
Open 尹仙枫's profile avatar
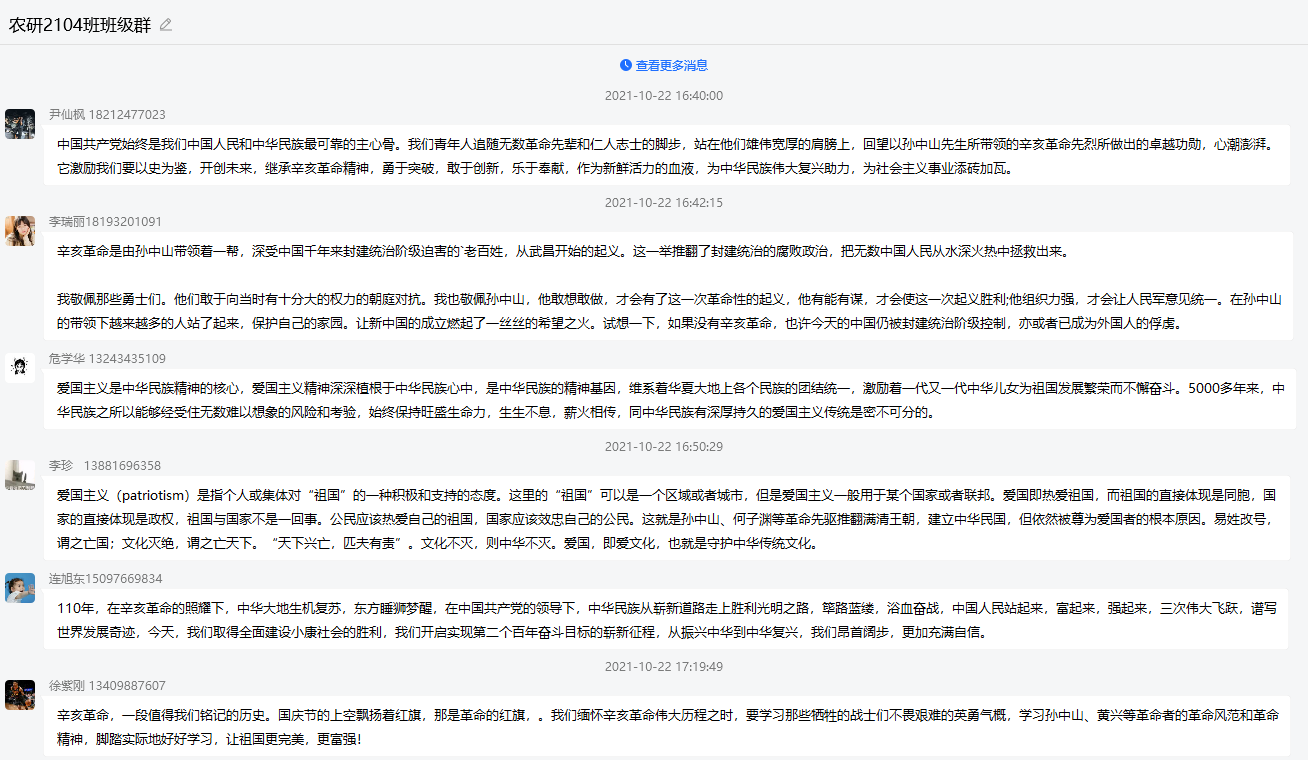20,124
